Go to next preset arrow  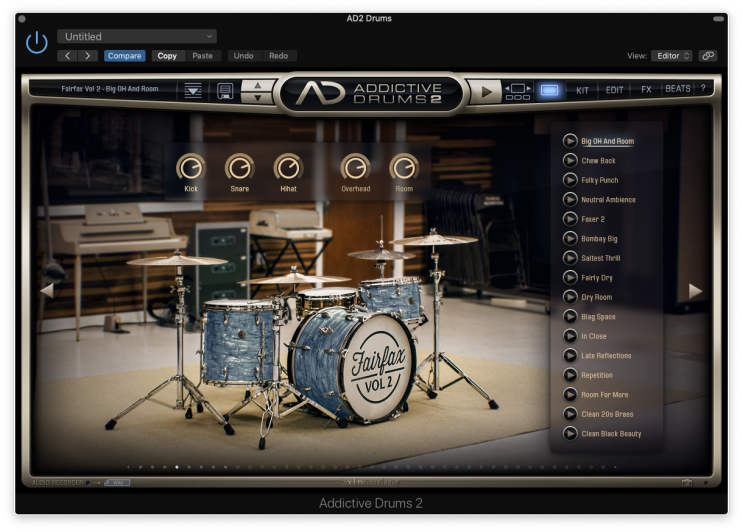coord(88,56)
